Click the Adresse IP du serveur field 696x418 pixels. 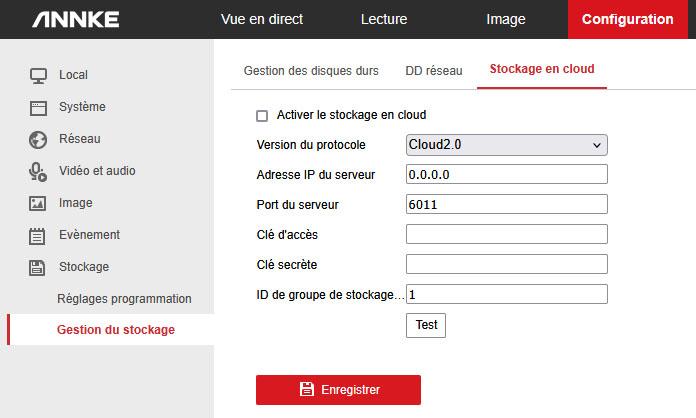click(x=507, y=175)
